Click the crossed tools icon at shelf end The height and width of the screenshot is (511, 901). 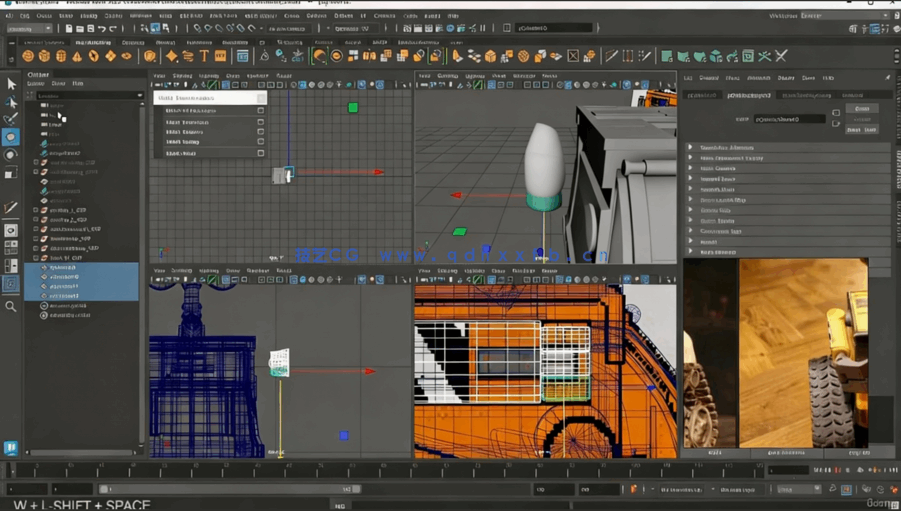coord(781,57)
